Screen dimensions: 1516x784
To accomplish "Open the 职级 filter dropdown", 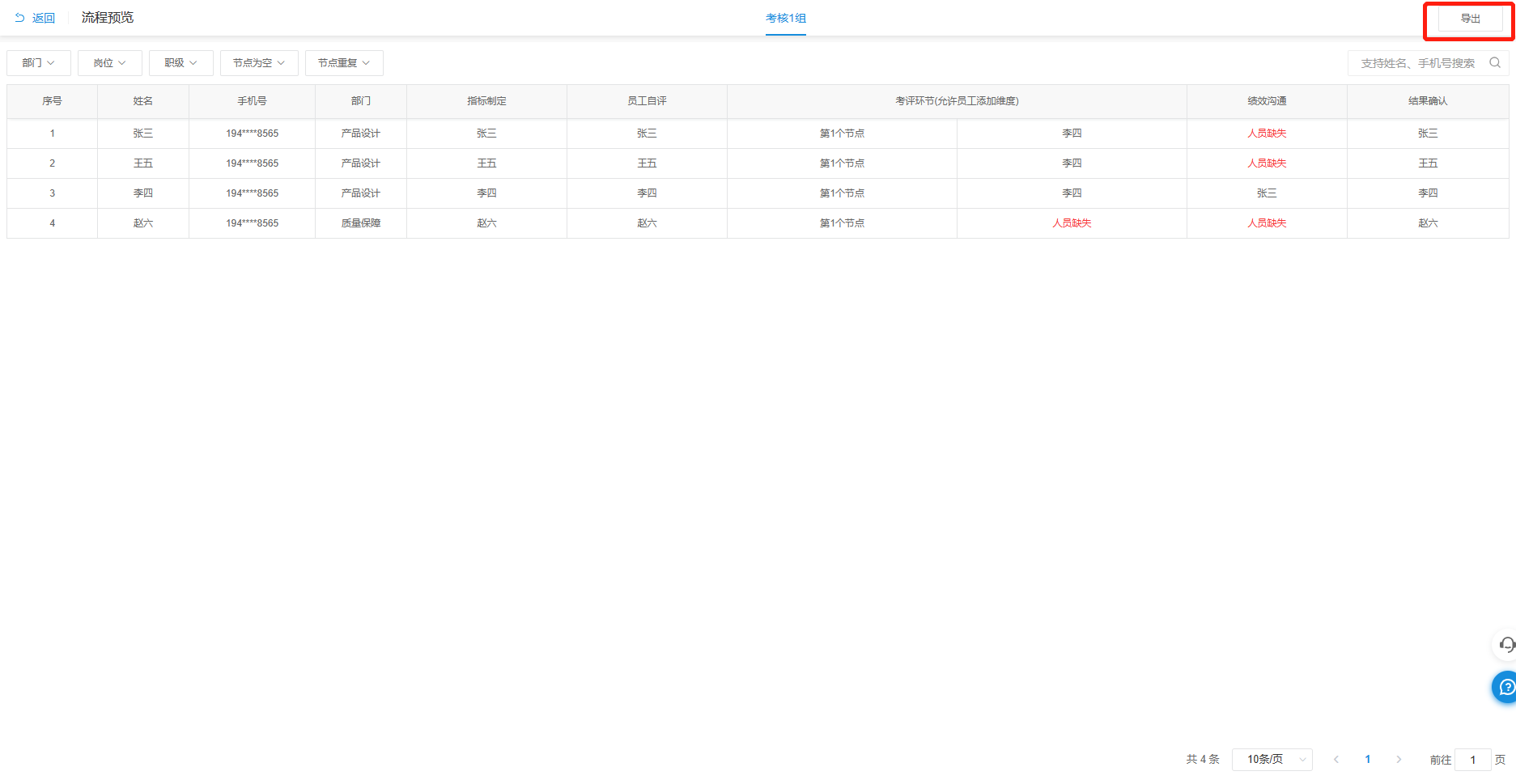I will (181, 63).
